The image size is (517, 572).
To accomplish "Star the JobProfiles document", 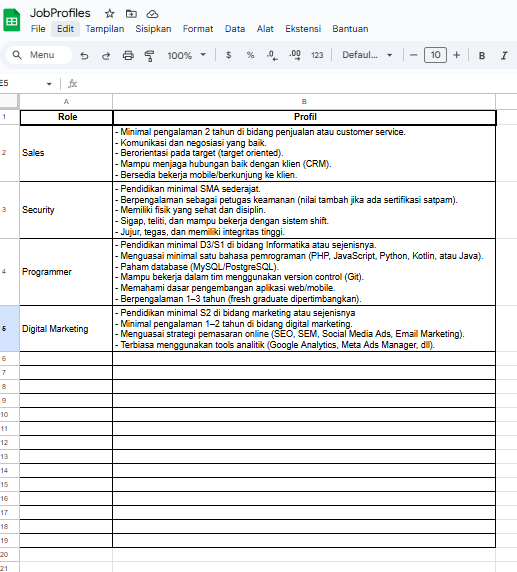I will 109,14.
